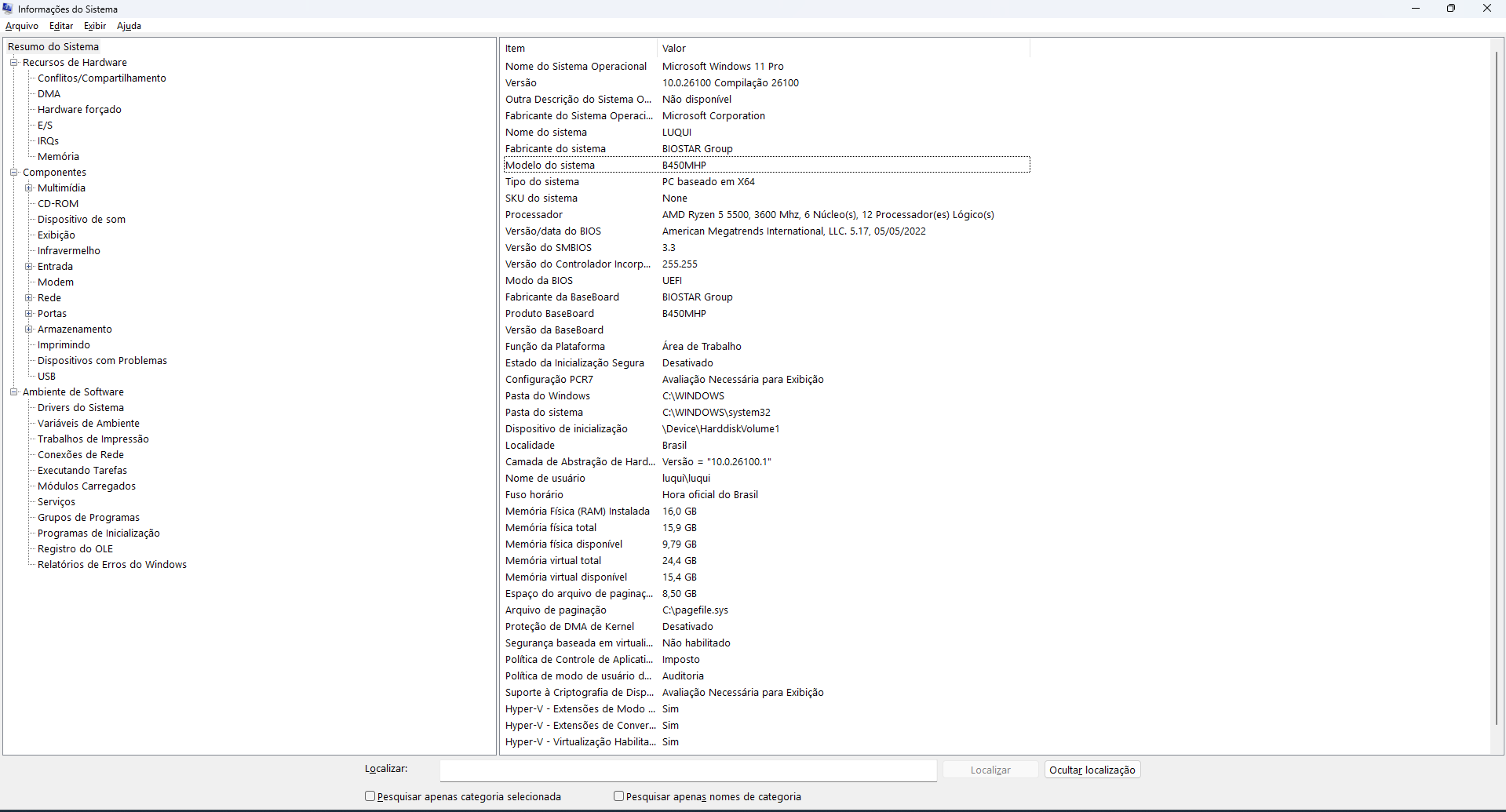Screen dimensions: 1506x812
Task: Open the Arquivo menu
Action: tap(22, 26)
